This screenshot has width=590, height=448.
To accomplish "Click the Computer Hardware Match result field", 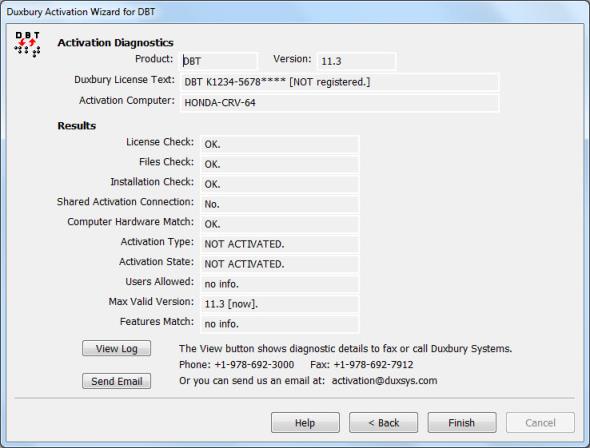I will pyautogui.click(x=280, y=224).
